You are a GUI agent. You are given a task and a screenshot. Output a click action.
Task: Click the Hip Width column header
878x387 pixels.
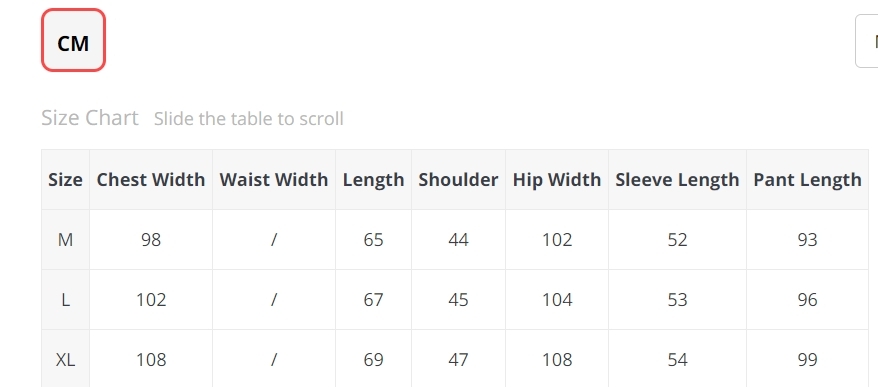pyautogui.click(x=557, y=180)
